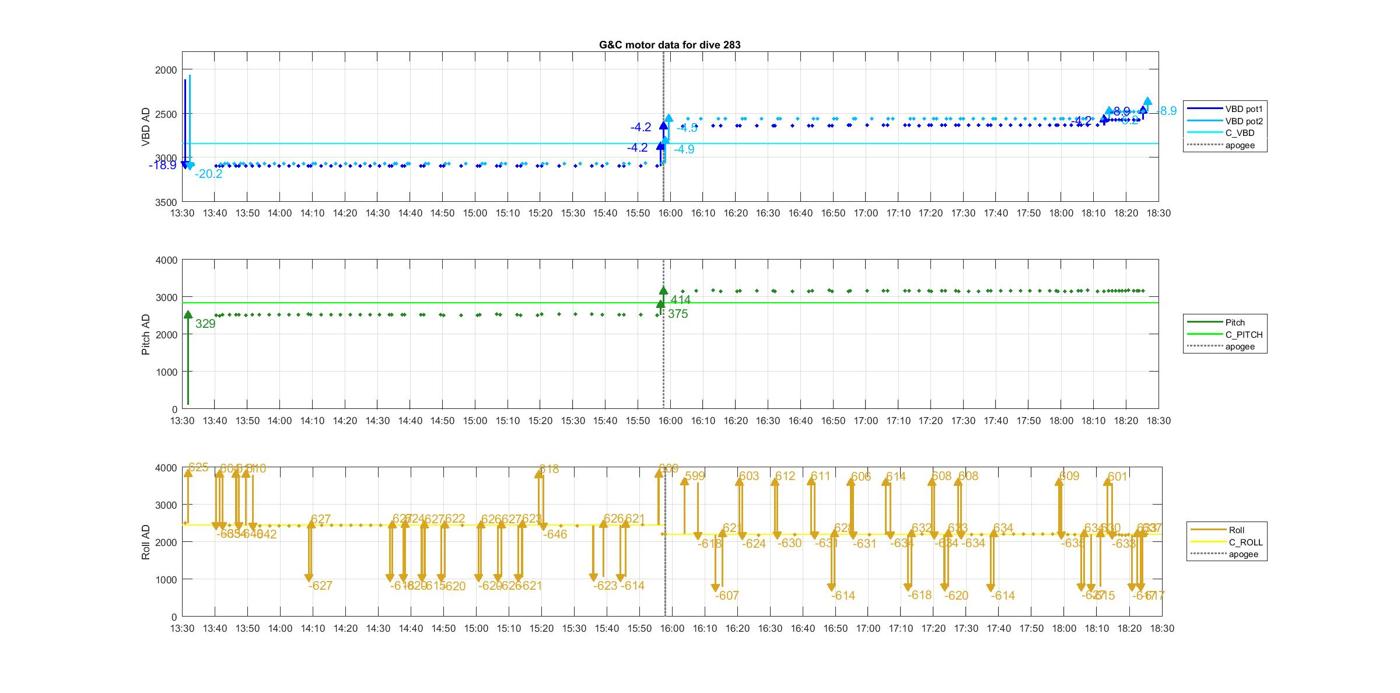Click the 18:30 tick under the Roll plot
Viewport: 1400px width, 693px height.
pyautogui.click(x=1161, y=629)
